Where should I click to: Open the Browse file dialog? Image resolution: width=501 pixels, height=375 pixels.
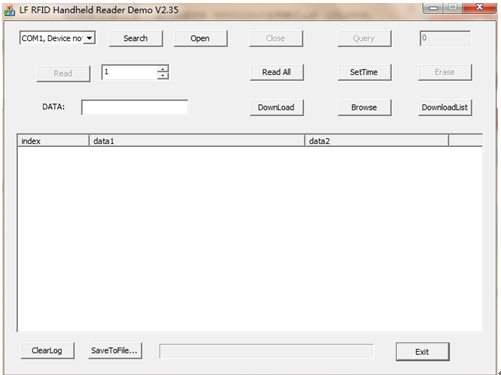click(364, 107)
